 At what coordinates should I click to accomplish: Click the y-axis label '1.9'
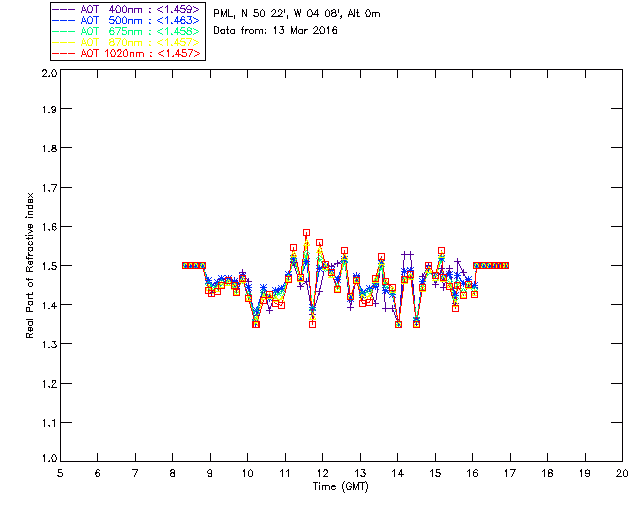click(49, 109)
